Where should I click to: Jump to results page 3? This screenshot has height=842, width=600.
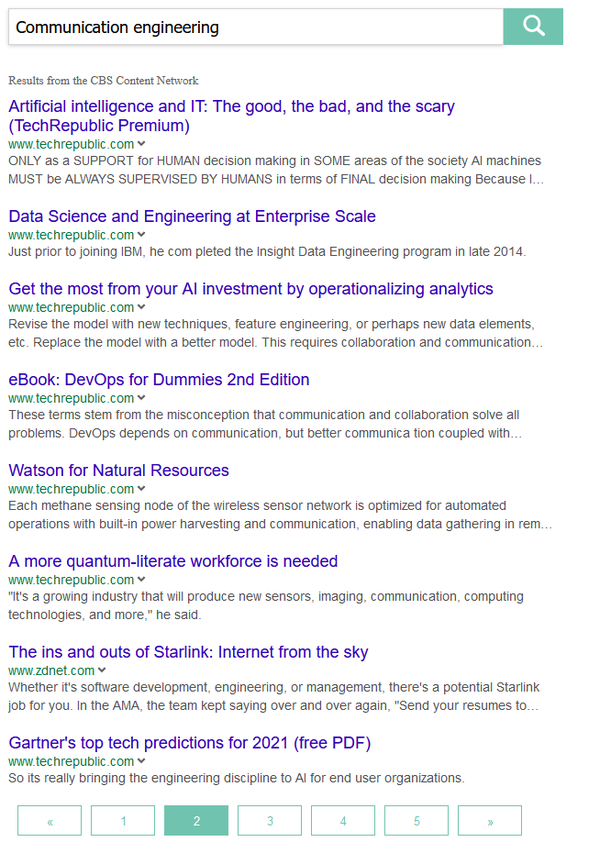coord(270,821)
